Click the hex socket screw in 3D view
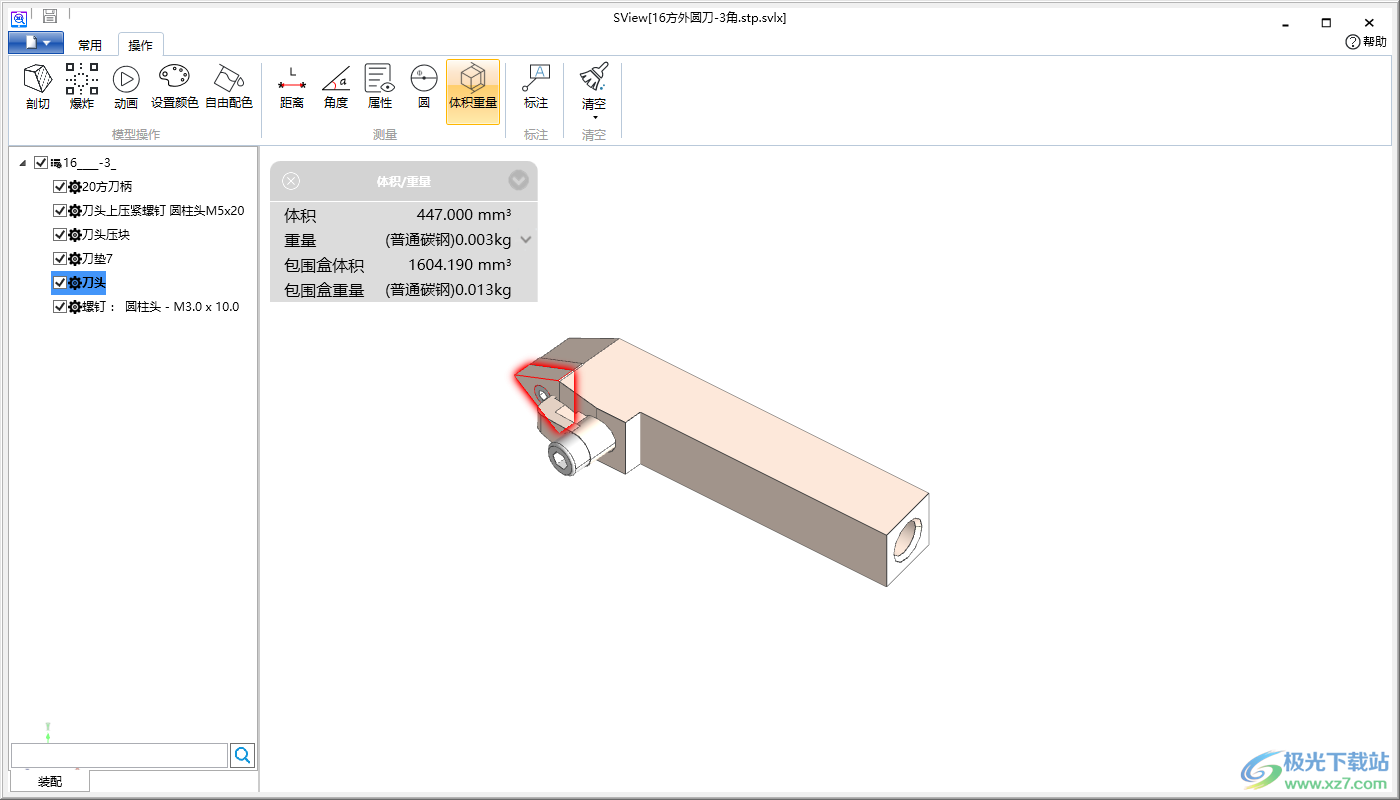The height and width of the screenshot is (800, 1400). pyautogui.click(x=562, y=459)
